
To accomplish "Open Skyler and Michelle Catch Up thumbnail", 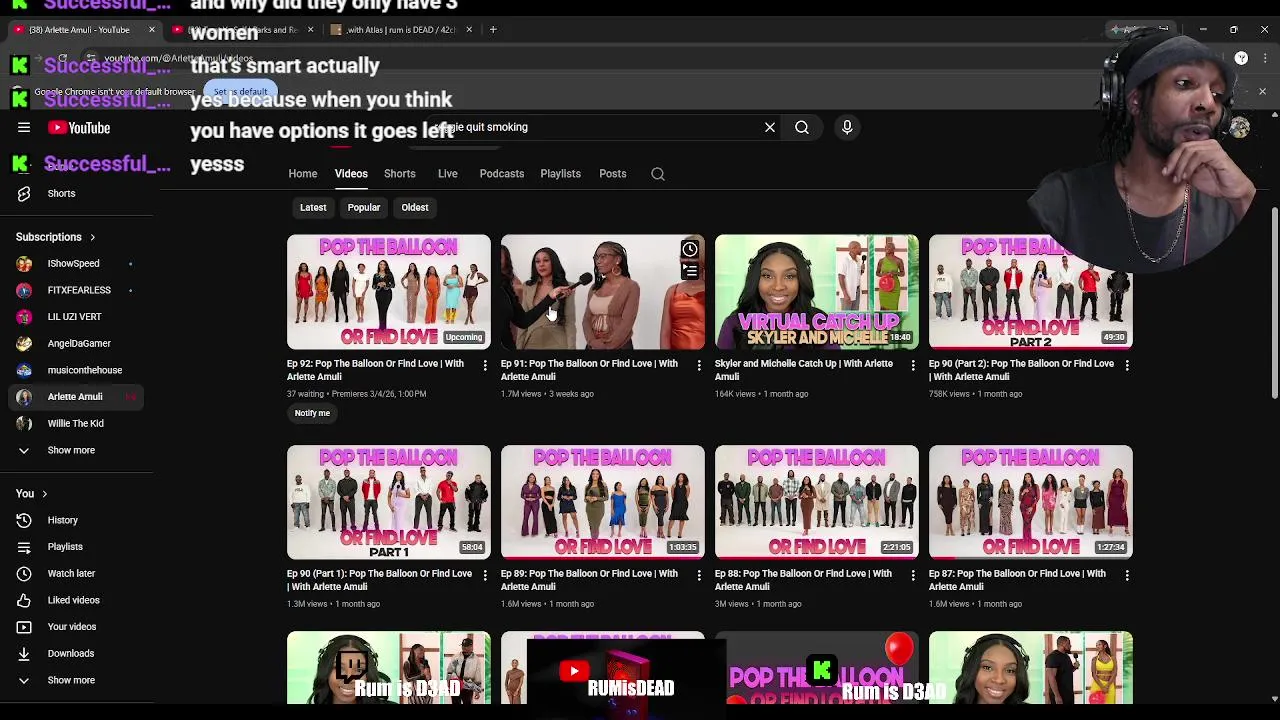I will pos(817,292).
